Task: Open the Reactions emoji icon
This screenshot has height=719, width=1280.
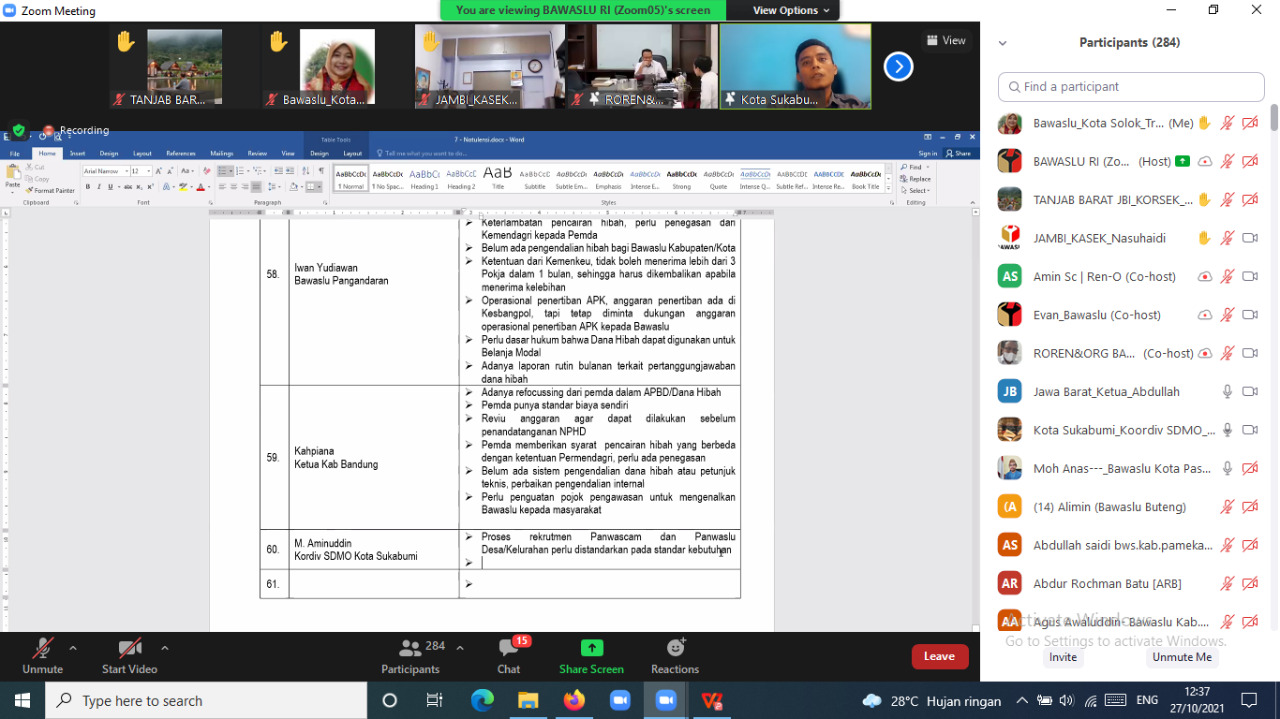Action: tap(675, 648)
